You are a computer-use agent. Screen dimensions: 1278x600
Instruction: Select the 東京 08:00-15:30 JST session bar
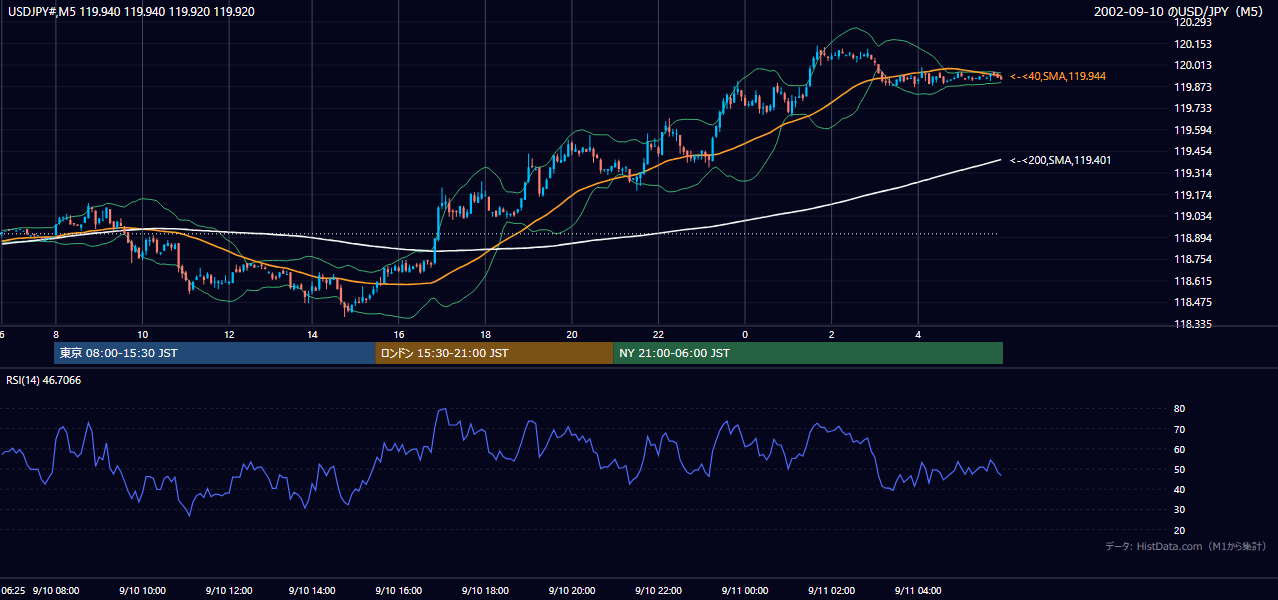[214, 353]
